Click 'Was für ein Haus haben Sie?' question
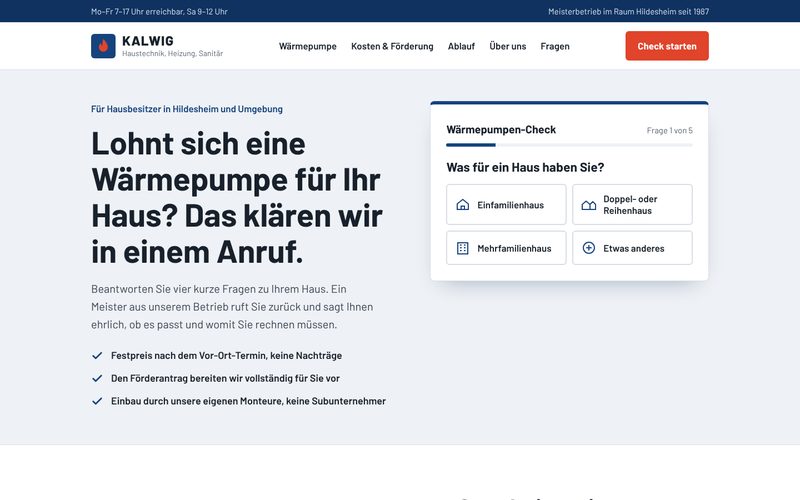This screenshot has width=800, height=500. (525, 167)
